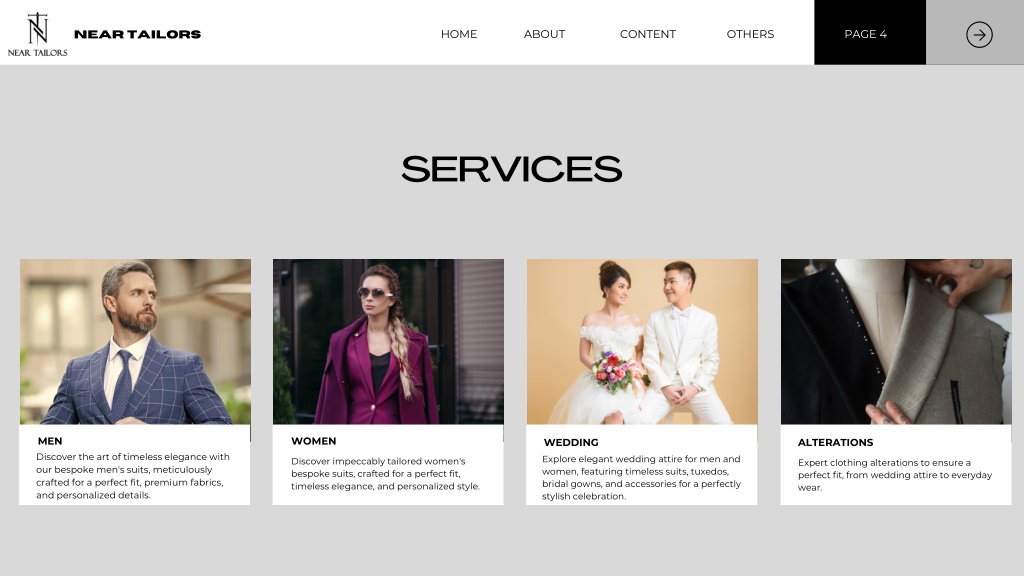This screenshot has height=576, width=1024.
Task: Click the SERVICES page title
Action: pos(511,170)
